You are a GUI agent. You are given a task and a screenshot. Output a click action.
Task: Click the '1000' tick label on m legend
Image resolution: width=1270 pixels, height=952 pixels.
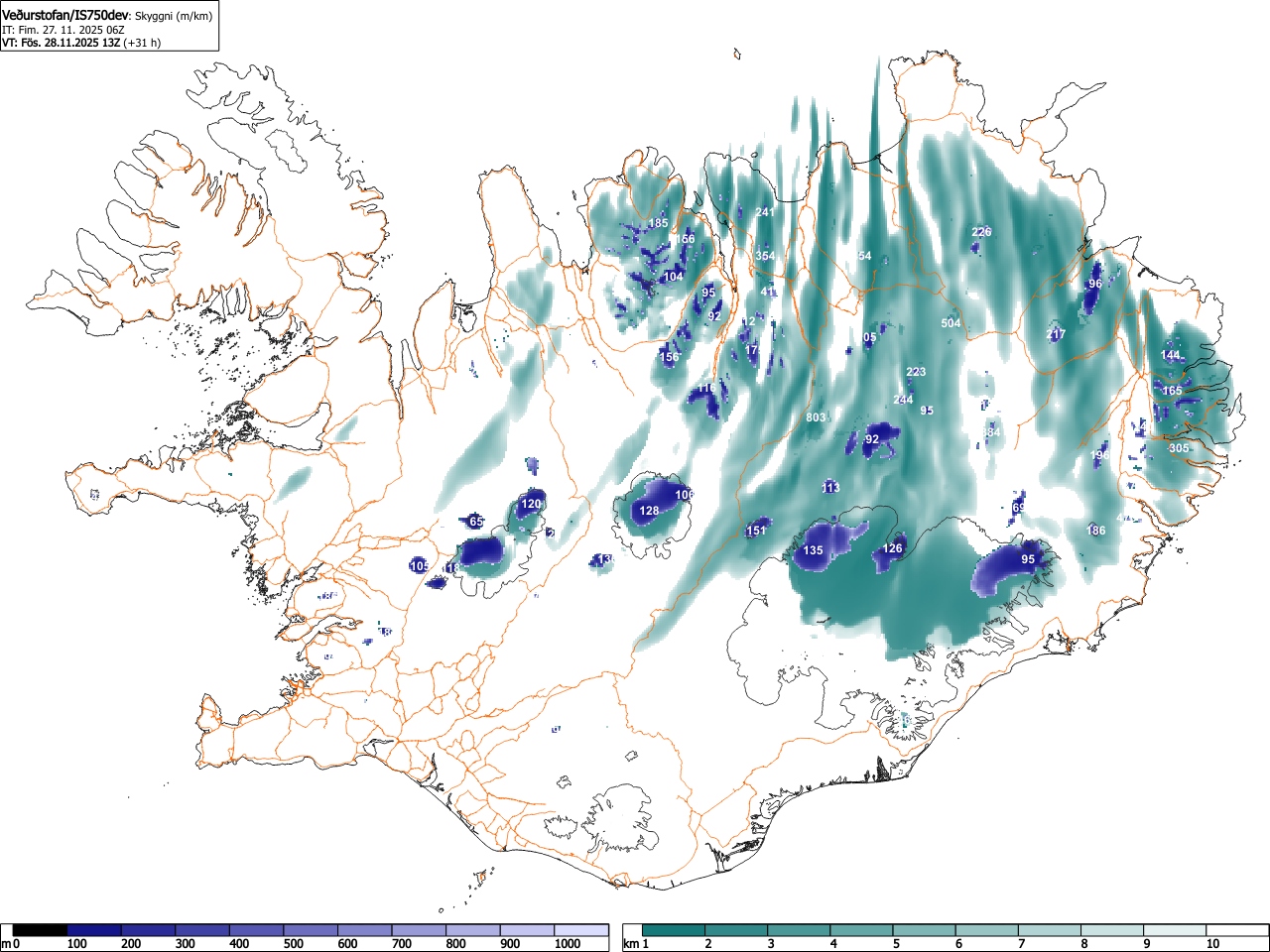[x=568, y=944]
